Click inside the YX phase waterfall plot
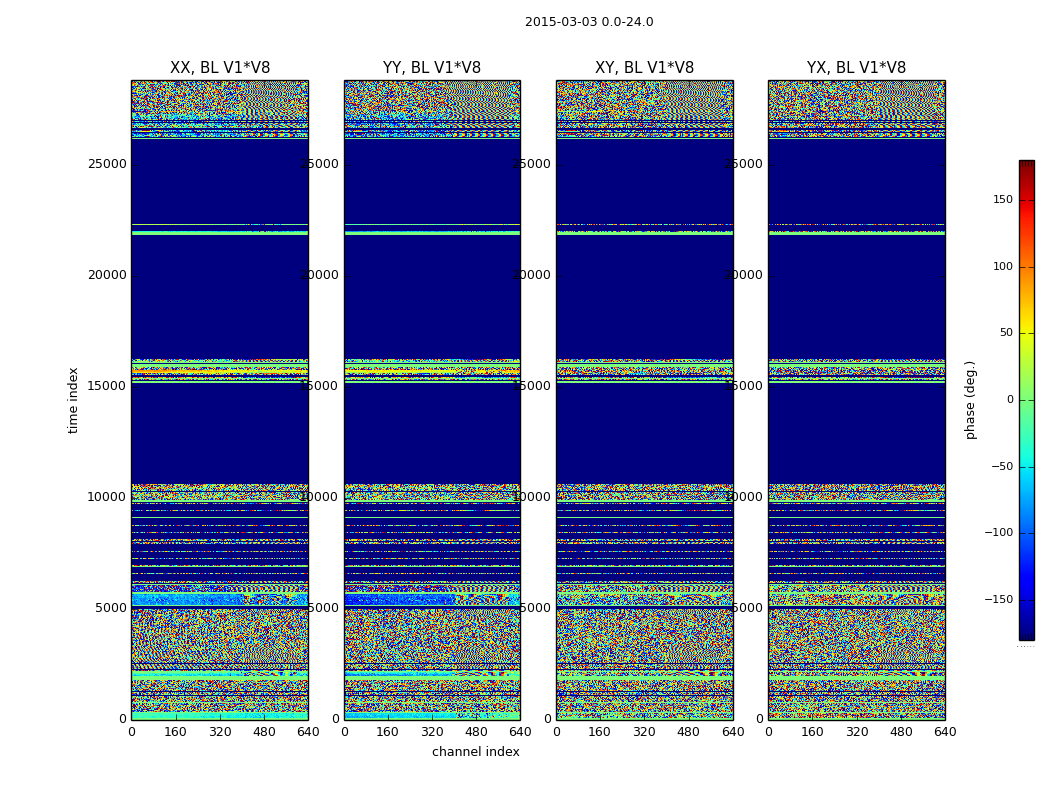The width and height of the screenshot is (1050, 800). 856,300
